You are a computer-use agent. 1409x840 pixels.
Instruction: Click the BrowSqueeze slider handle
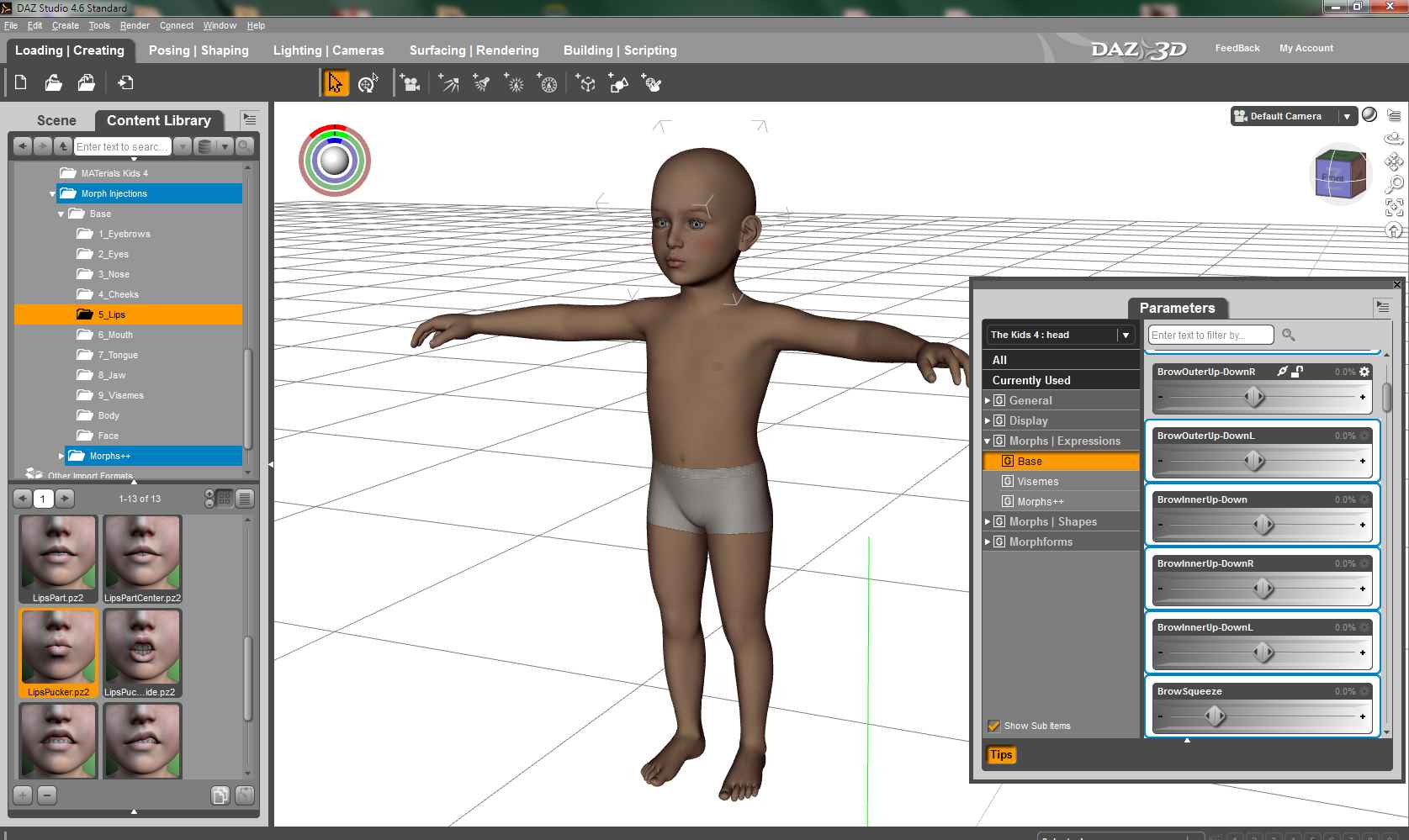pos(1215,716)
